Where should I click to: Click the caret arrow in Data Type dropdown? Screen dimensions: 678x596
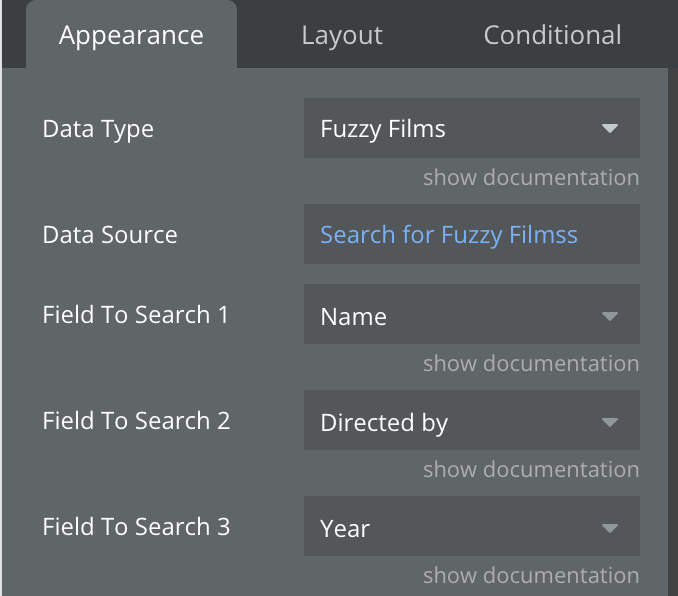[609, 129]
